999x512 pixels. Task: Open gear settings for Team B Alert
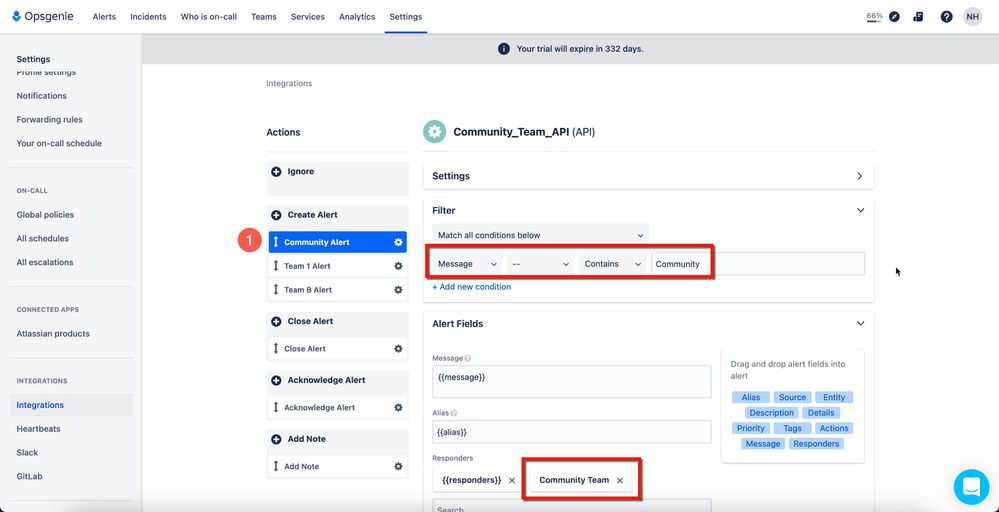[398, 290]
